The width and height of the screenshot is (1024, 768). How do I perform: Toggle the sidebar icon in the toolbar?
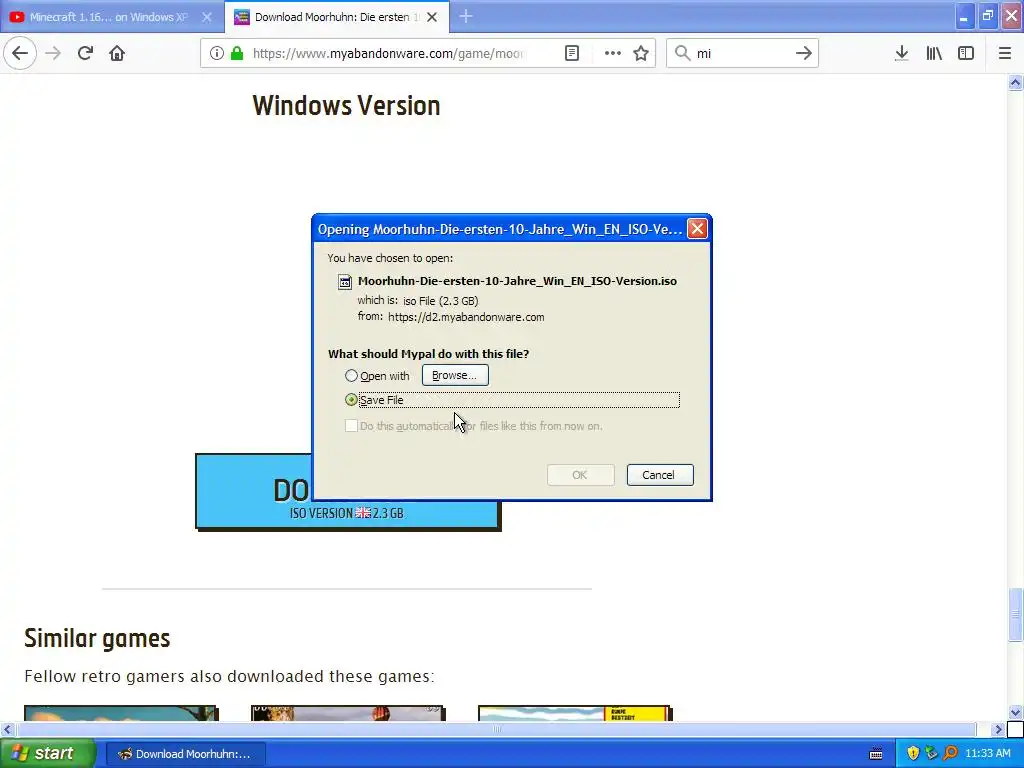click(966, 53)
